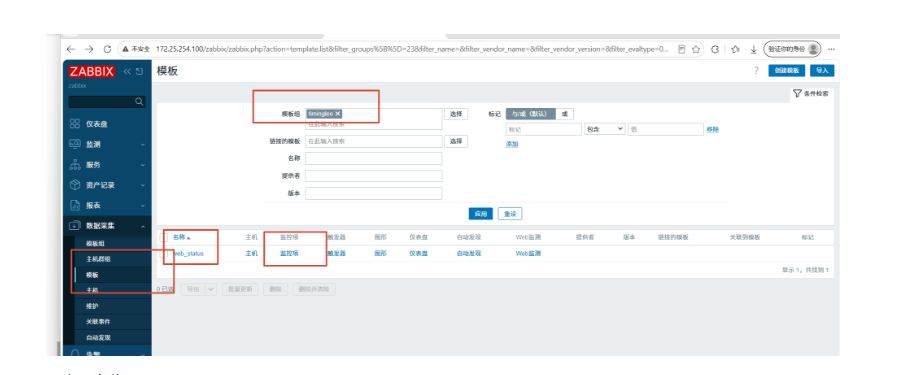Expand the 监测 menu chevron

143,144
